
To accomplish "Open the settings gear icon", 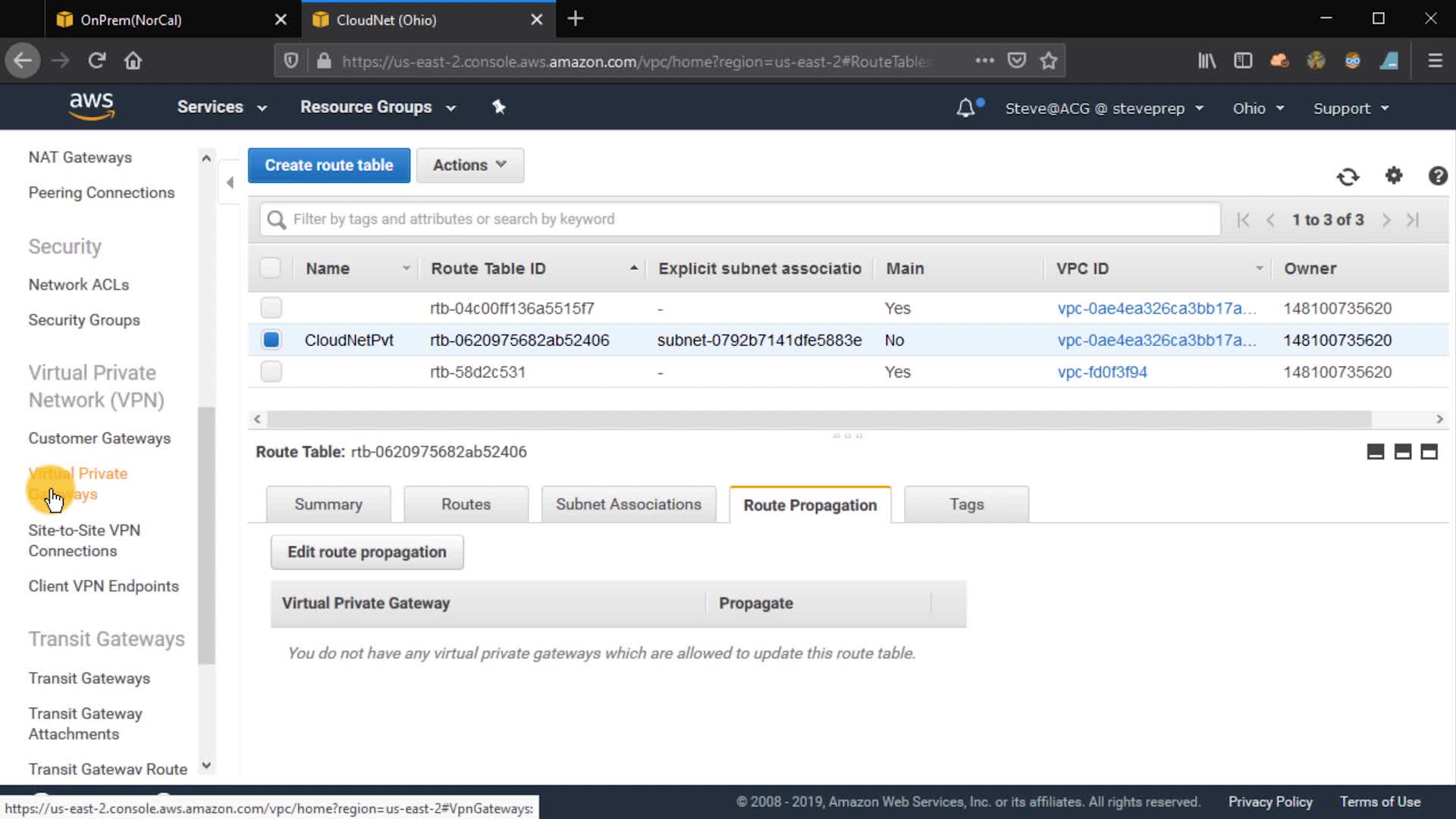I will (1394, 176).
